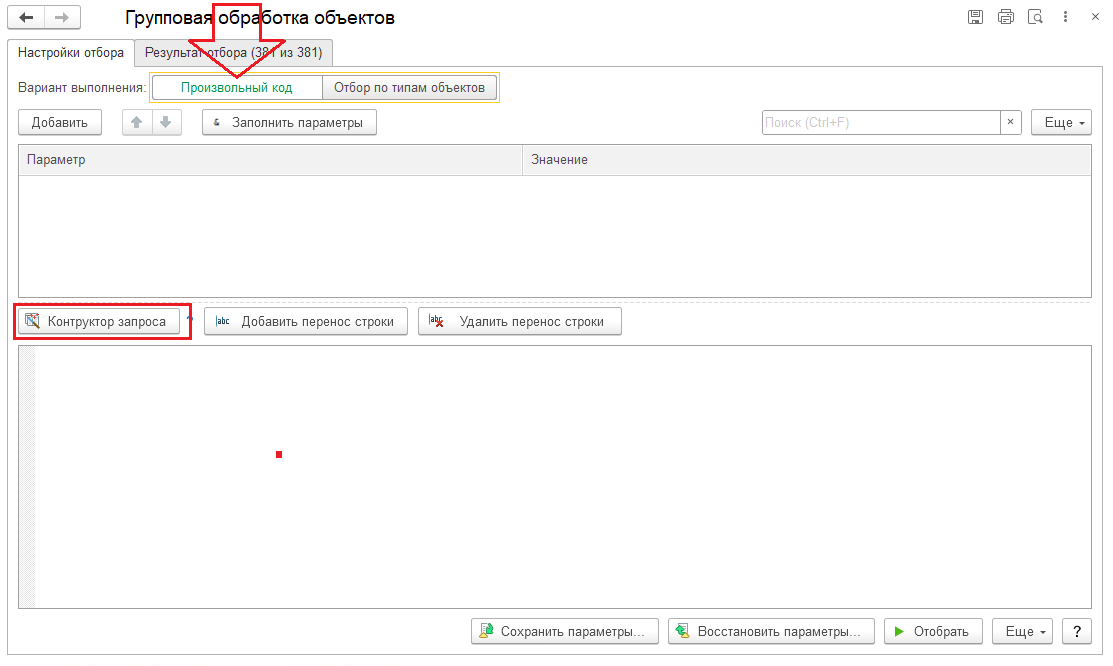
Task: Click Заполнить параметры button
Action: click(289, 122)
